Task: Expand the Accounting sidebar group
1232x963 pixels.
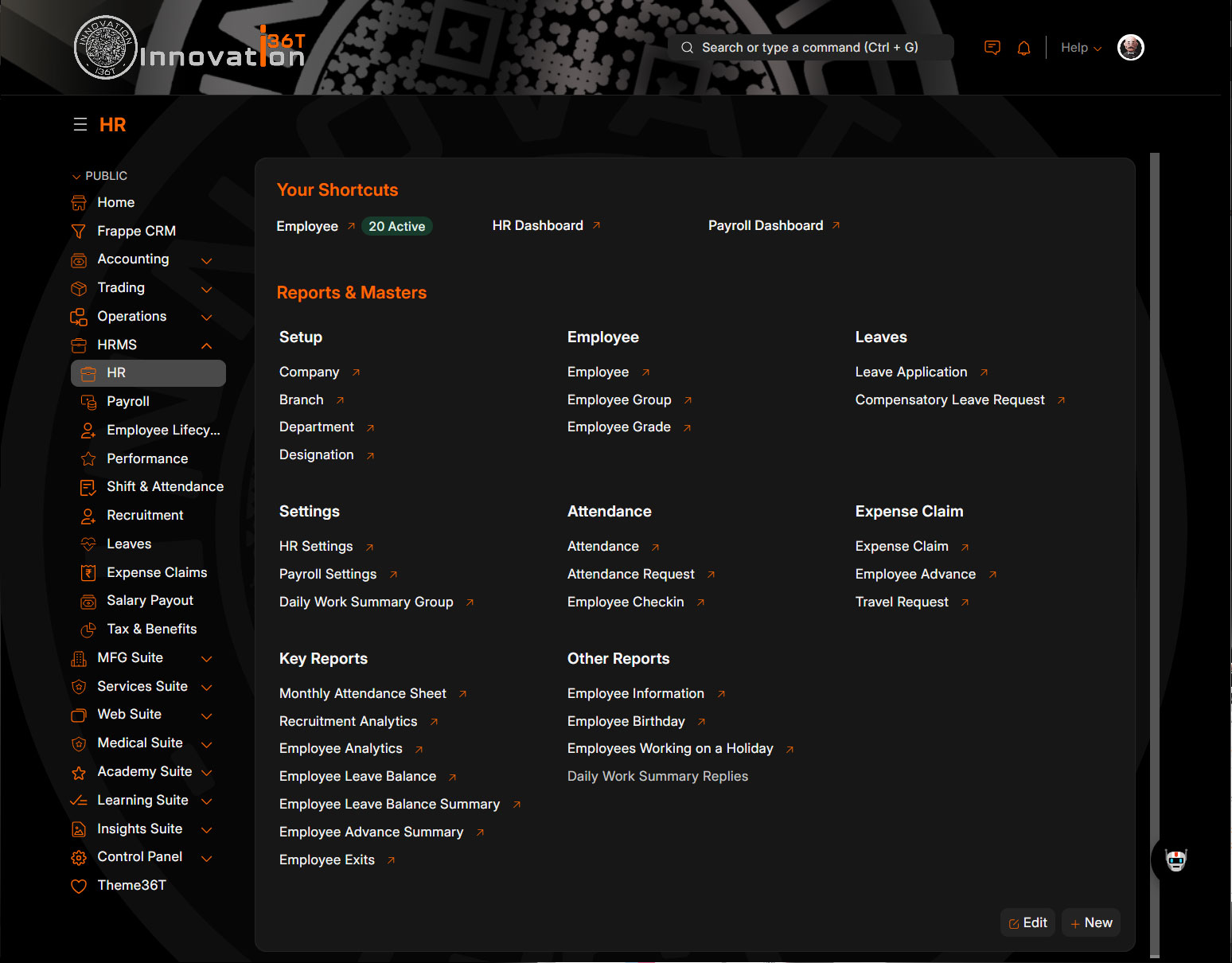Action: 207,260
